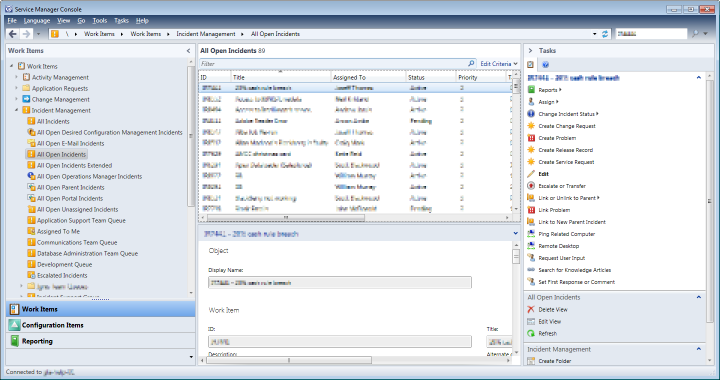Collapse the All Open Incidents tasks section

click(699, 297)
